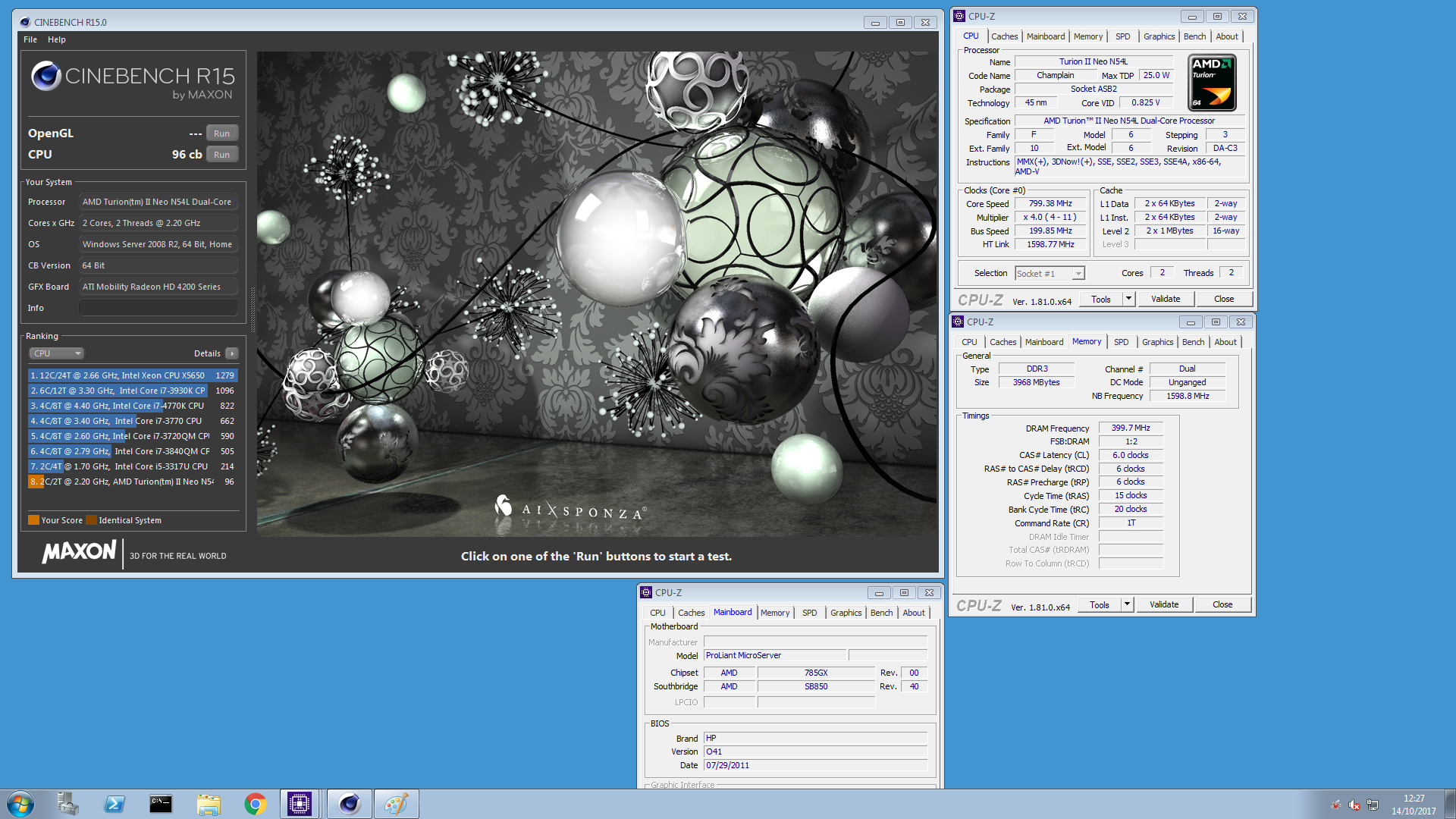The width and height of the screenshot is (1456, 819).
Task: Click the taskbar clock
Action: 1414,805
